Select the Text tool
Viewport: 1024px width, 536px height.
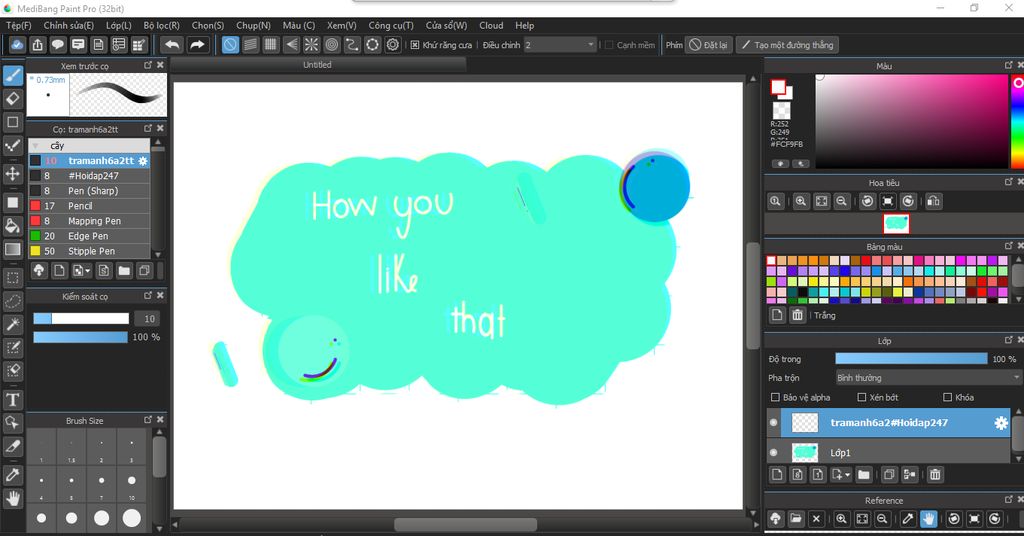click(12, 400)
